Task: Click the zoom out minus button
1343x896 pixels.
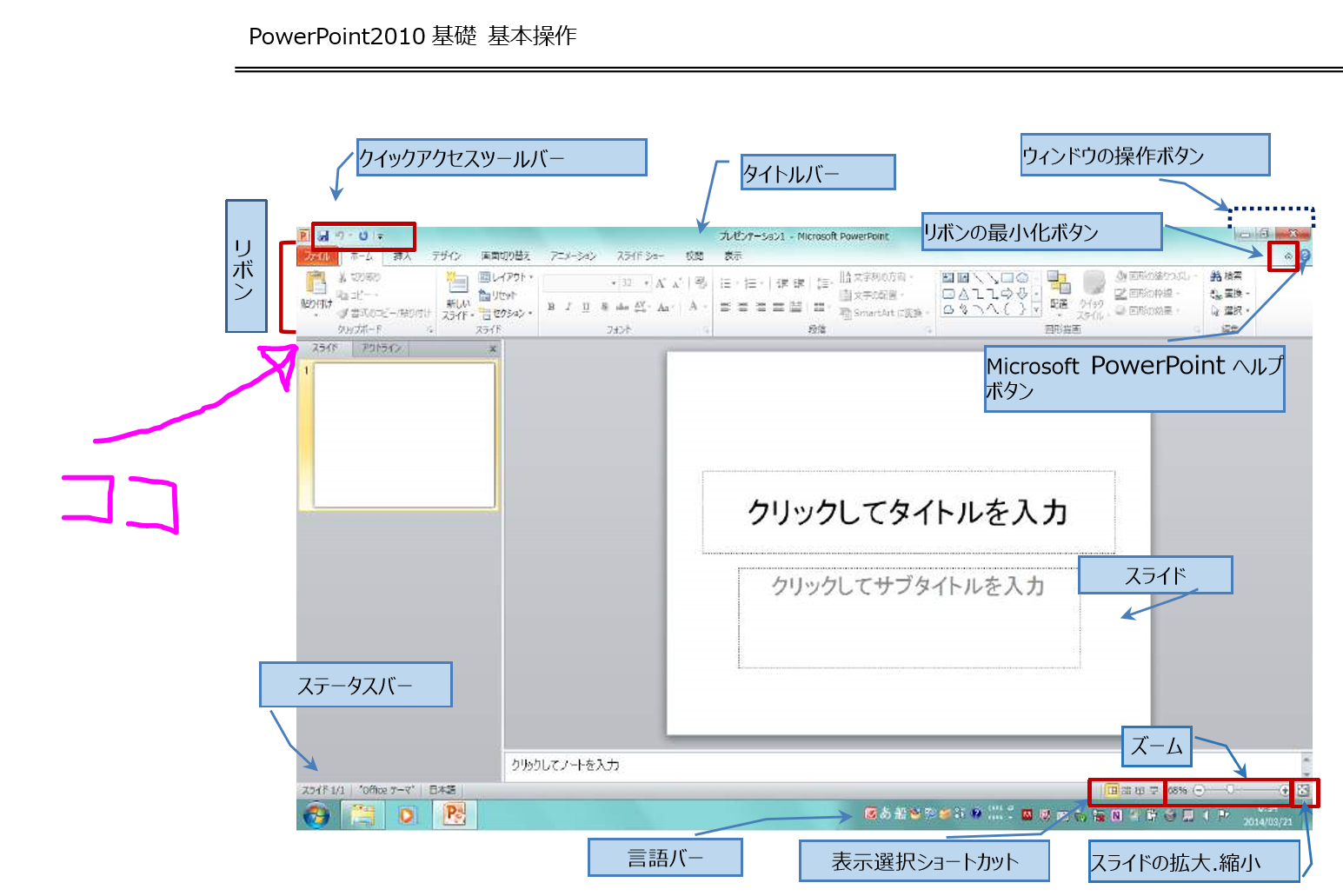Action: [x=1200, y=791]
